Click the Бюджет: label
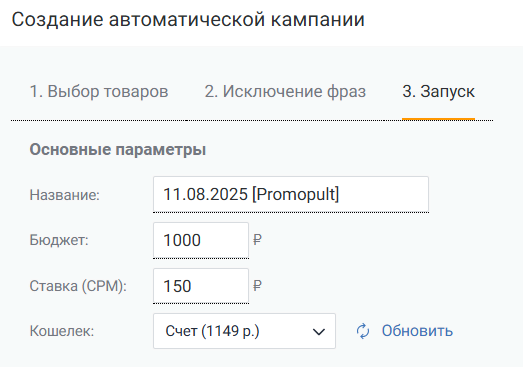Image resolution: width=523 pixels, height=367 pixels. point(59,240)
